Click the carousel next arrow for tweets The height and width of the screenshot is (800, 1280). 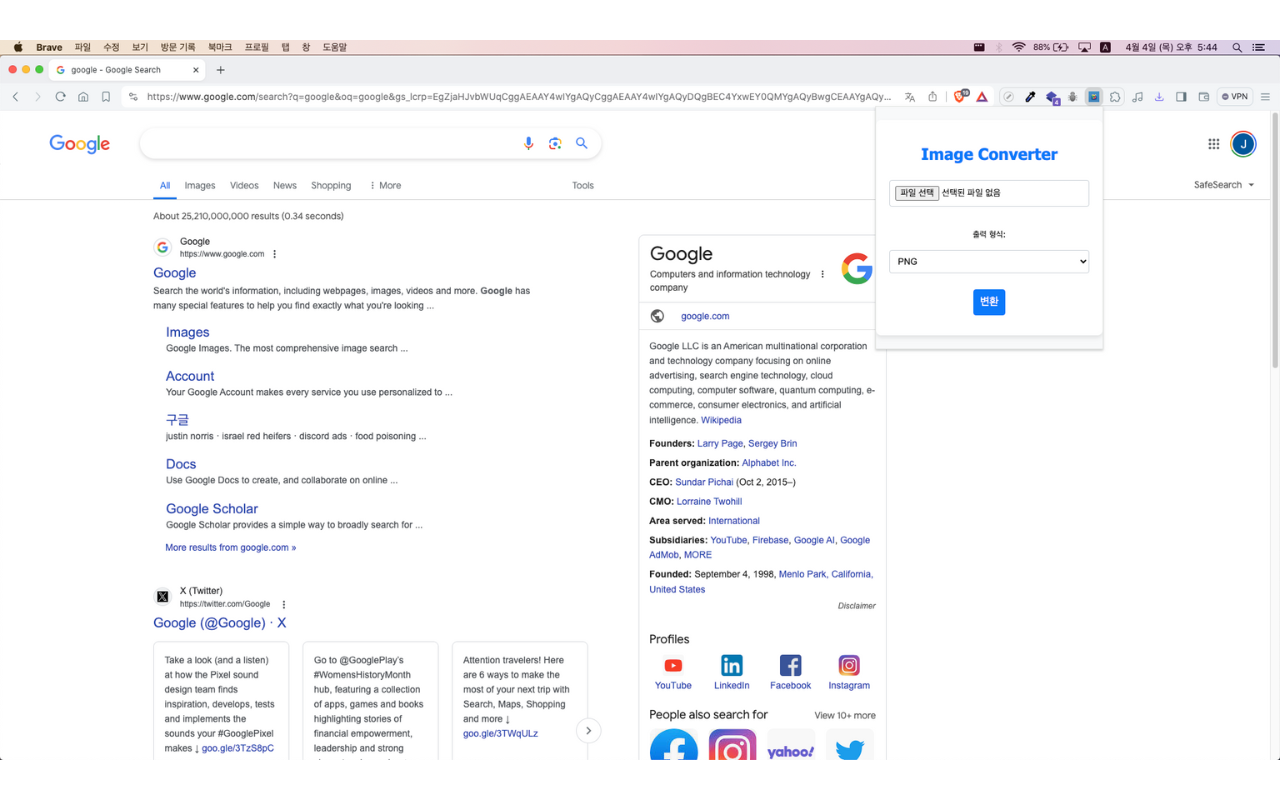pos(589,730)
